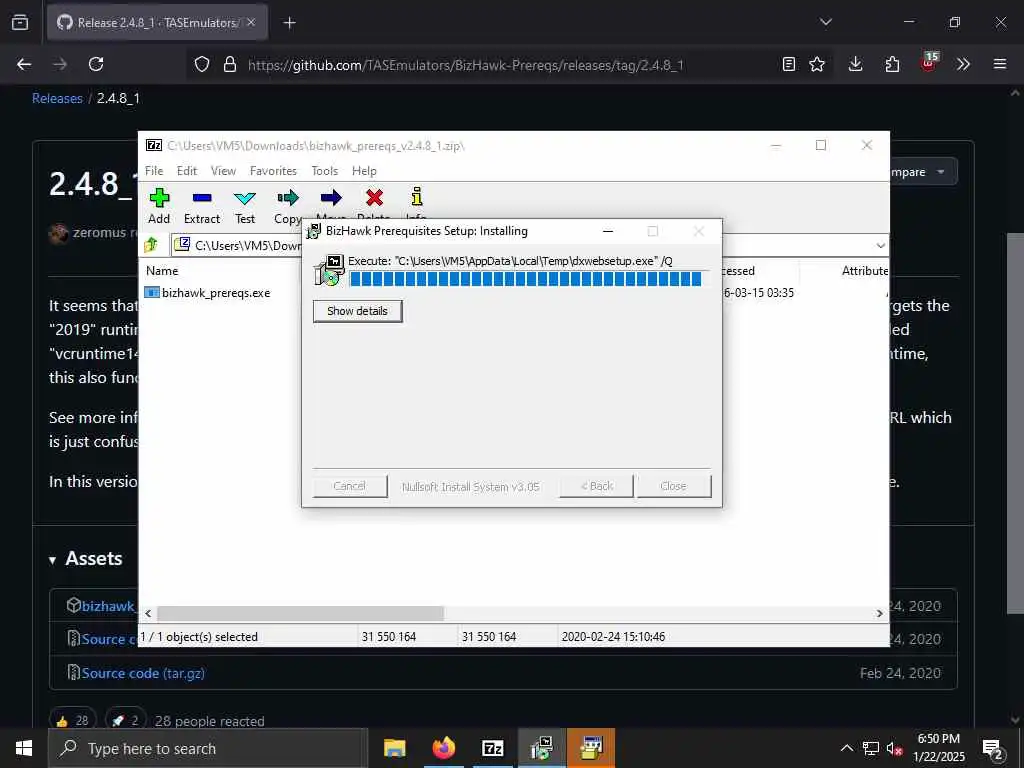Open Firefox hamburger application menu
1024x768 pixels.
(x=1000, y=64)
